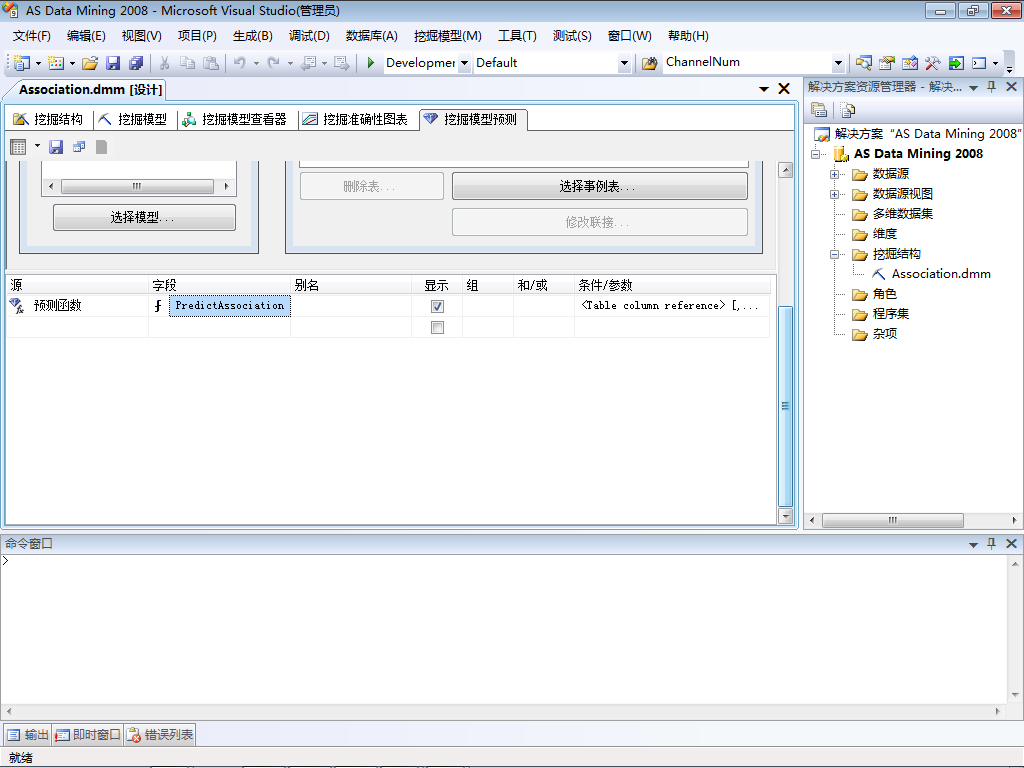Click the Save All toolbar icon
Screen dimensions: 1024x768
tap(136, 63)
